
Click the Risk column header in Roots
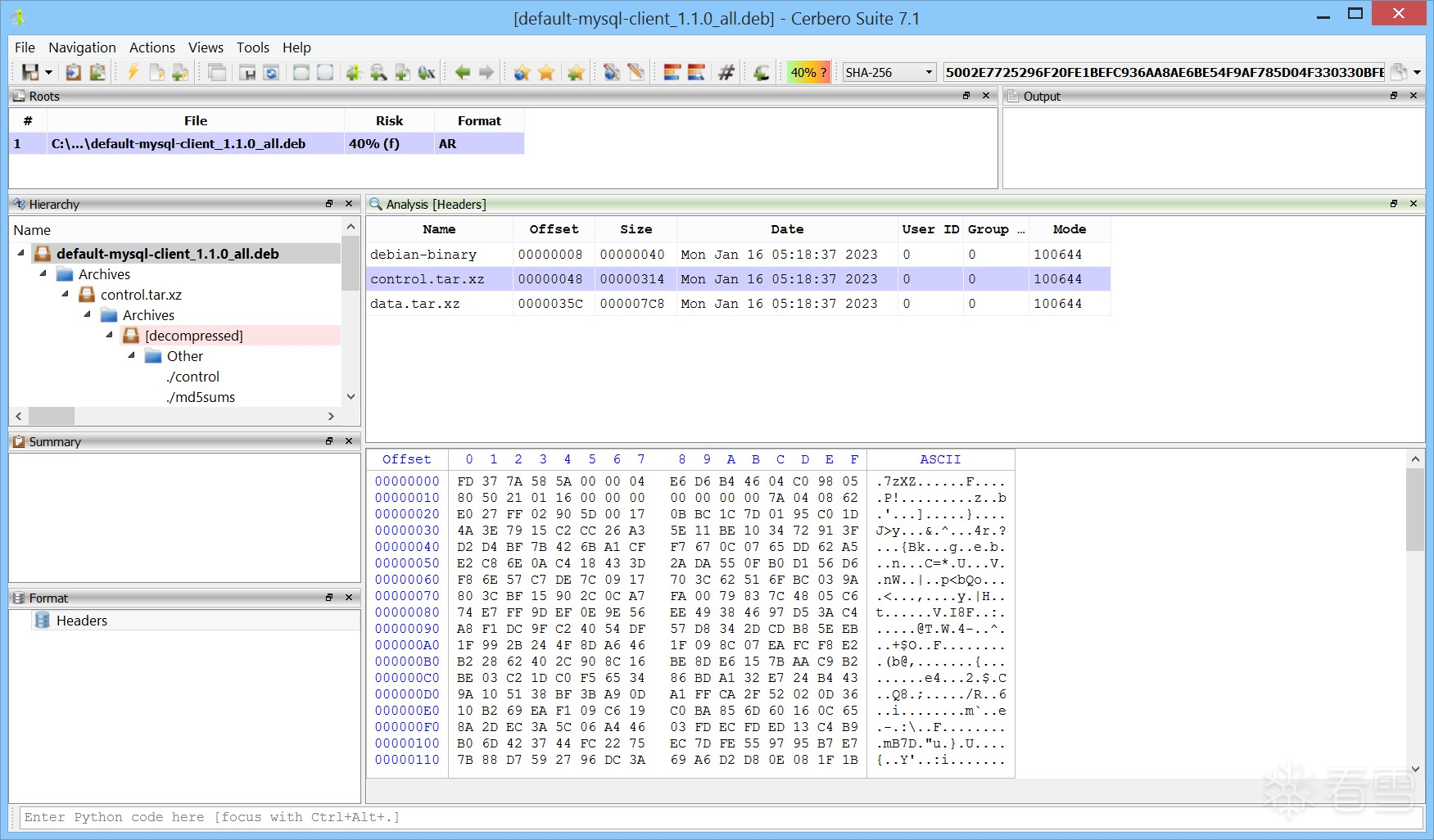(389, 120)
